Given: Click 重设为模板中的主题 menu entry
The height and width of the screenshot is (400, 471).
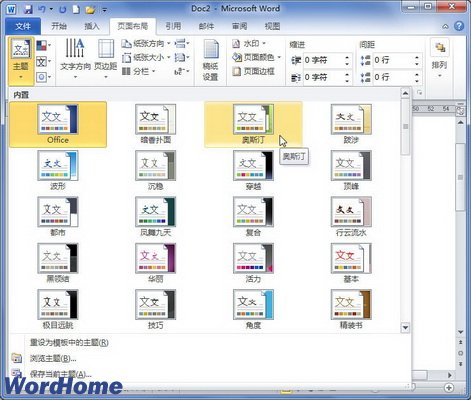Looking at the screenshot, I should (69, 343).
